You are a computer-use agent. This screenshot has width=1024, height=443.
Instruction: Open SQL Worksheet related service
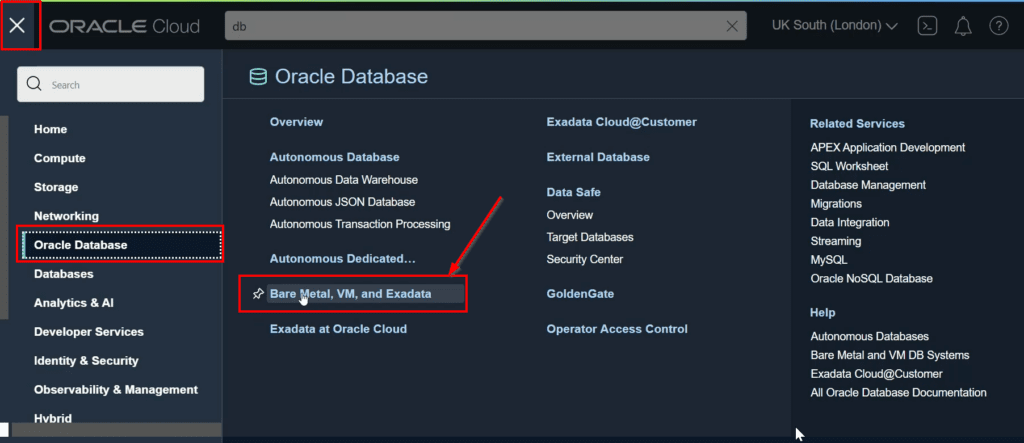tap(849, 166)
